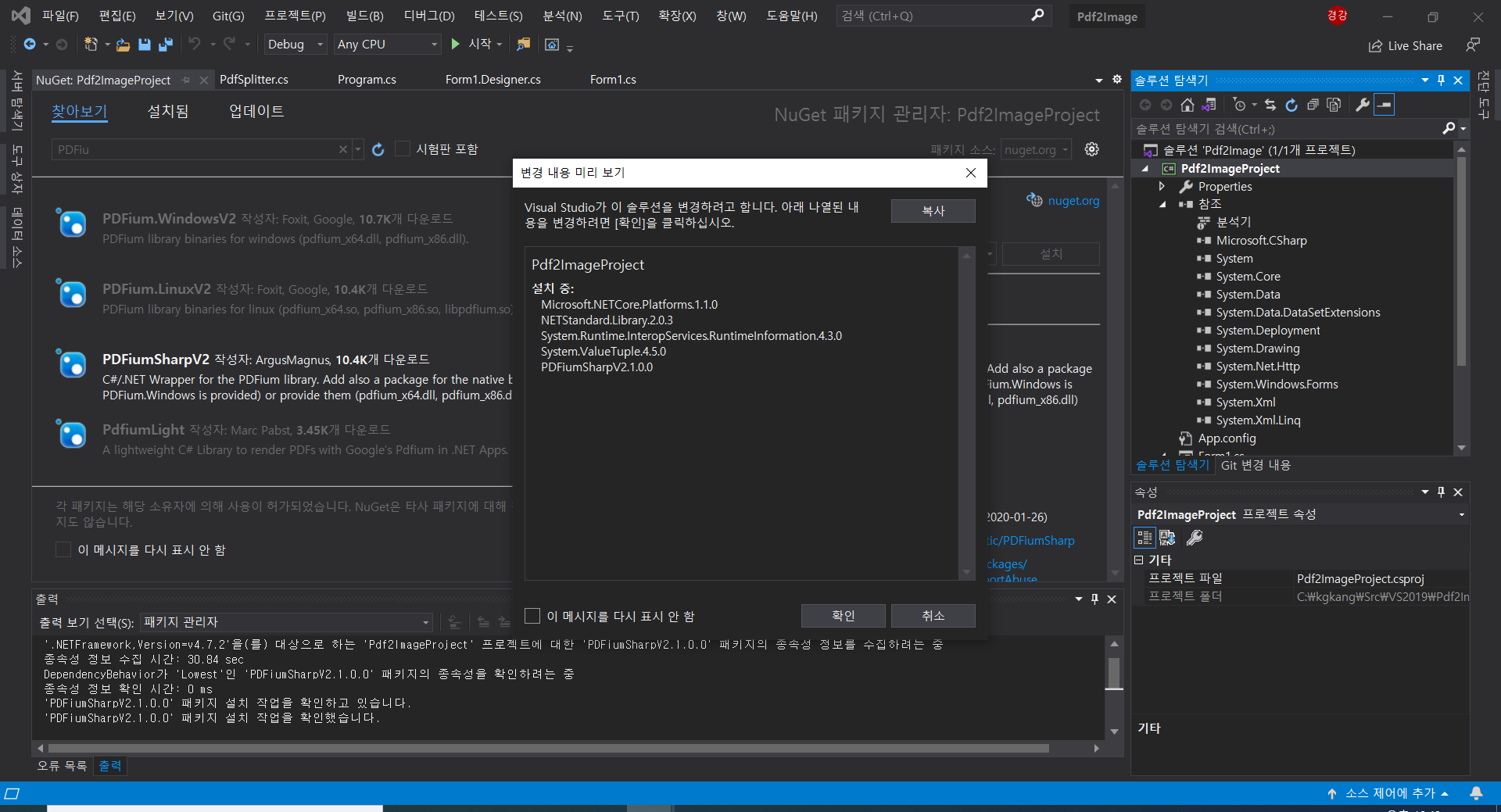Click the 복사 Copy button

tap(933, 211)
